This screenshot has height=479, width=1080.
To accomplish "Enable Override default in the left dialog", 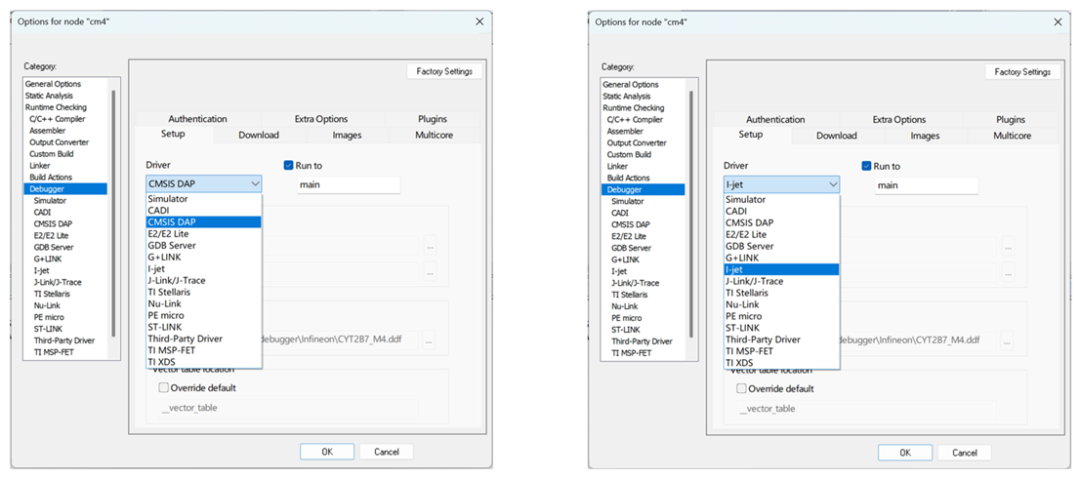I will click(x=163, y=387).
